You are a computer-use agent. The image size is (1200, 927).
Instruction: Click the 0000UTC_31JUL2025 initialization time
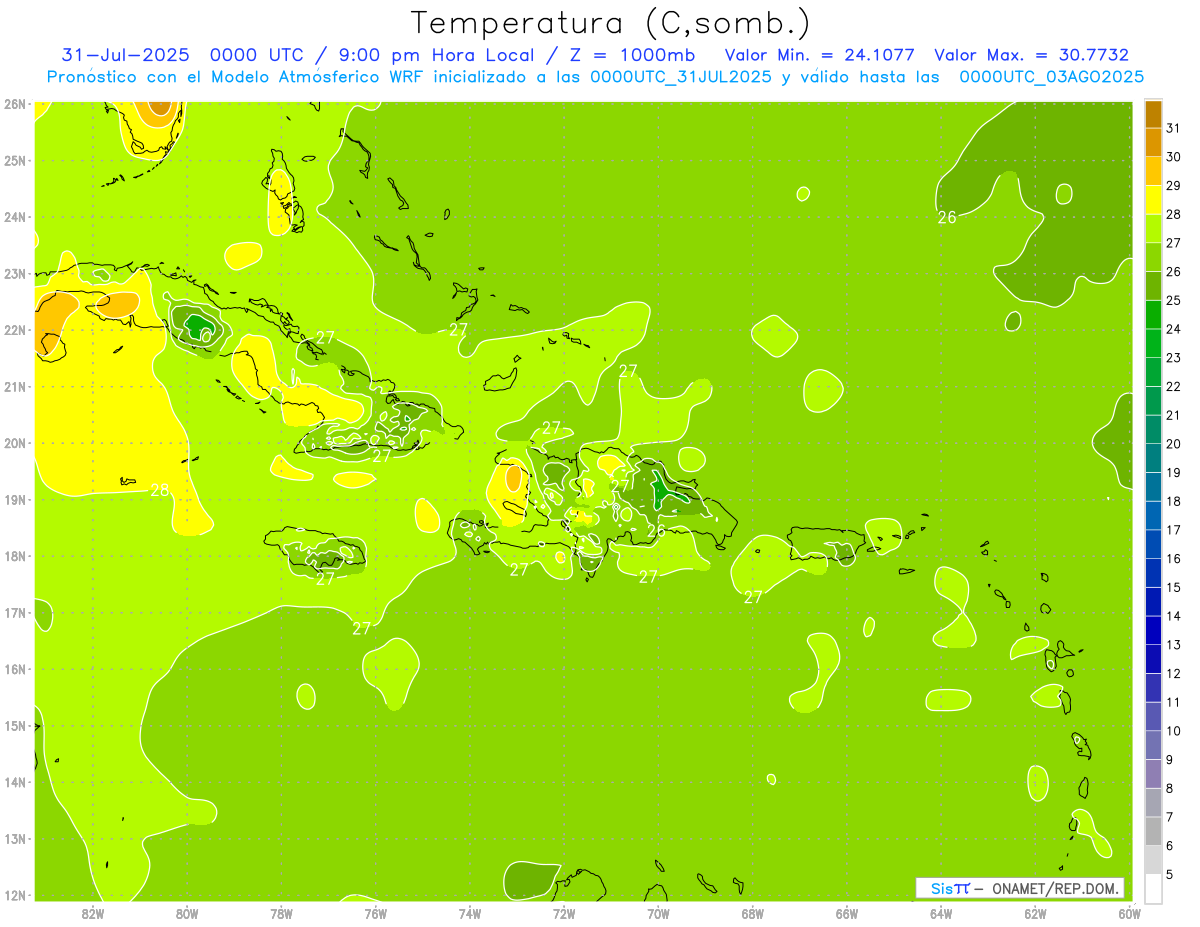(682, 77)
